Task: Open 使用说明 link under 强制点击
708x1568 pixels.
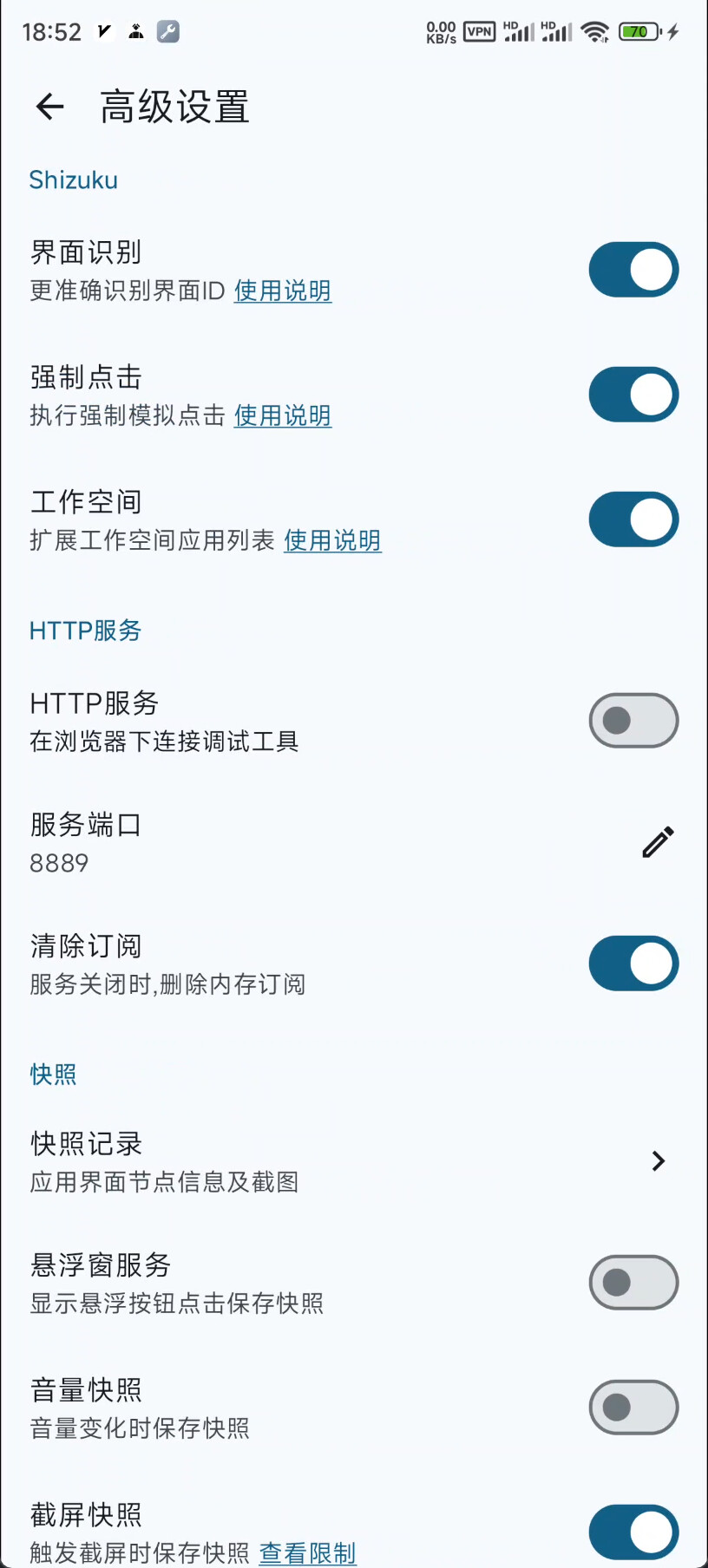Action: pos(283,416)
